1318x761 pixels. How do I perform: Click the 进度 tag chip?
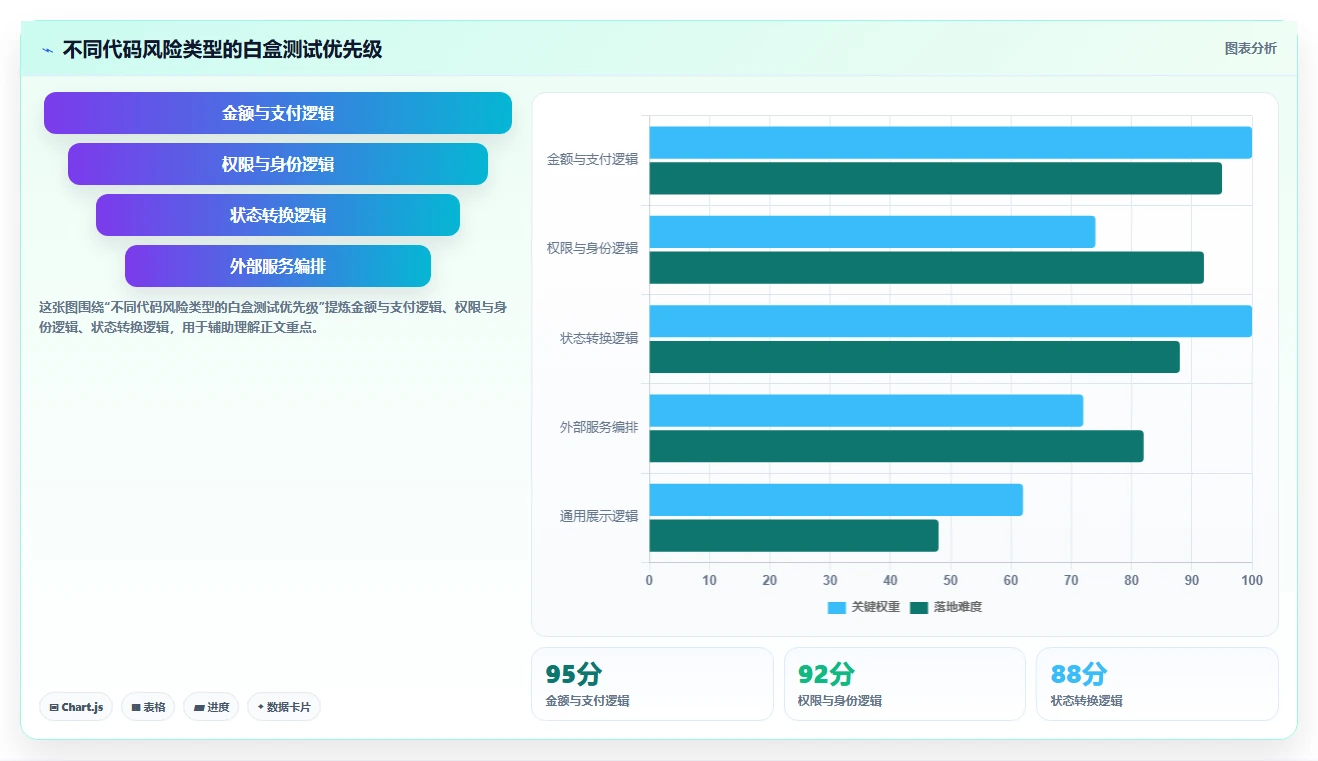tap(211, 707)
